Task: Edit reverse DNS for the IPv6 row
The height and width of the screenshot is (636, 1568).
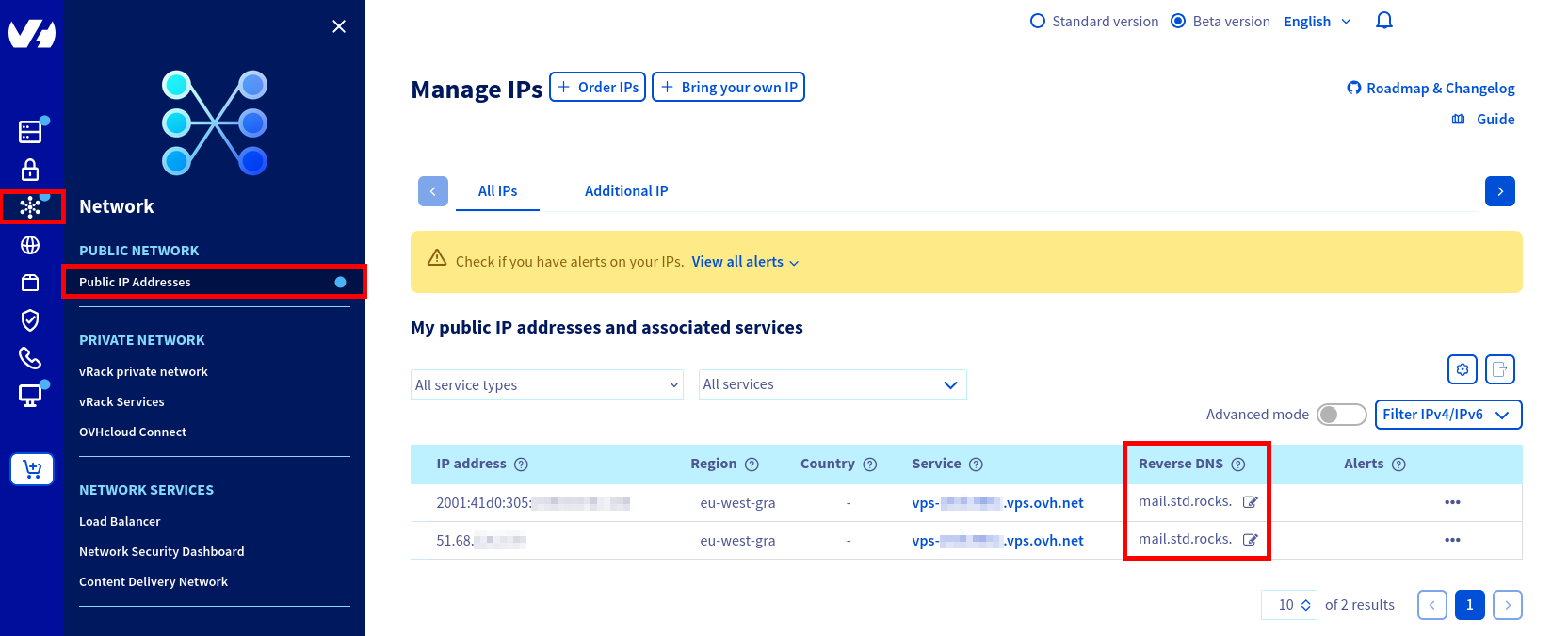Action: [x=1251, y=502]
